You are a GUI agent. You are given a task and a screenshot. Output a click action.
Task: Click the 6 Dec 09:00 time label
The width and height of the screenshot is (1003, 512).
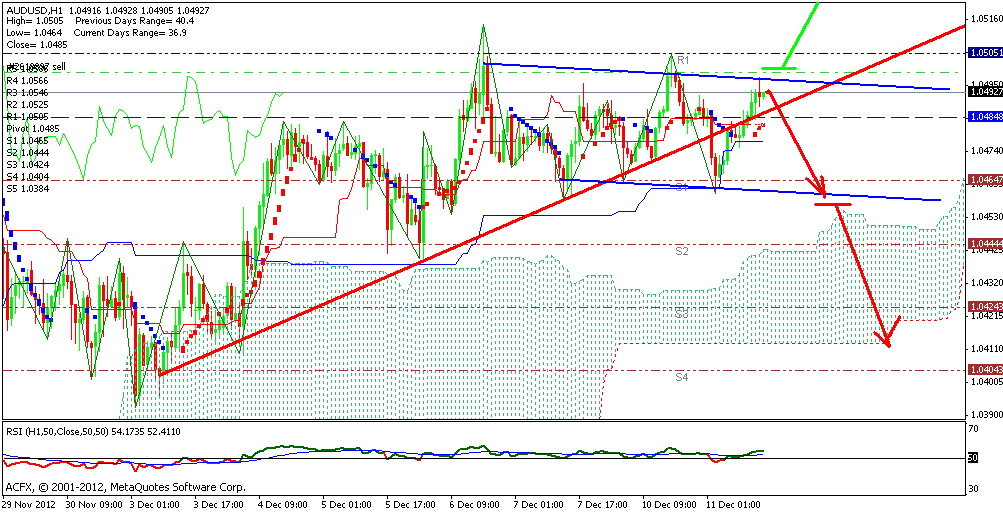point(474,505)
